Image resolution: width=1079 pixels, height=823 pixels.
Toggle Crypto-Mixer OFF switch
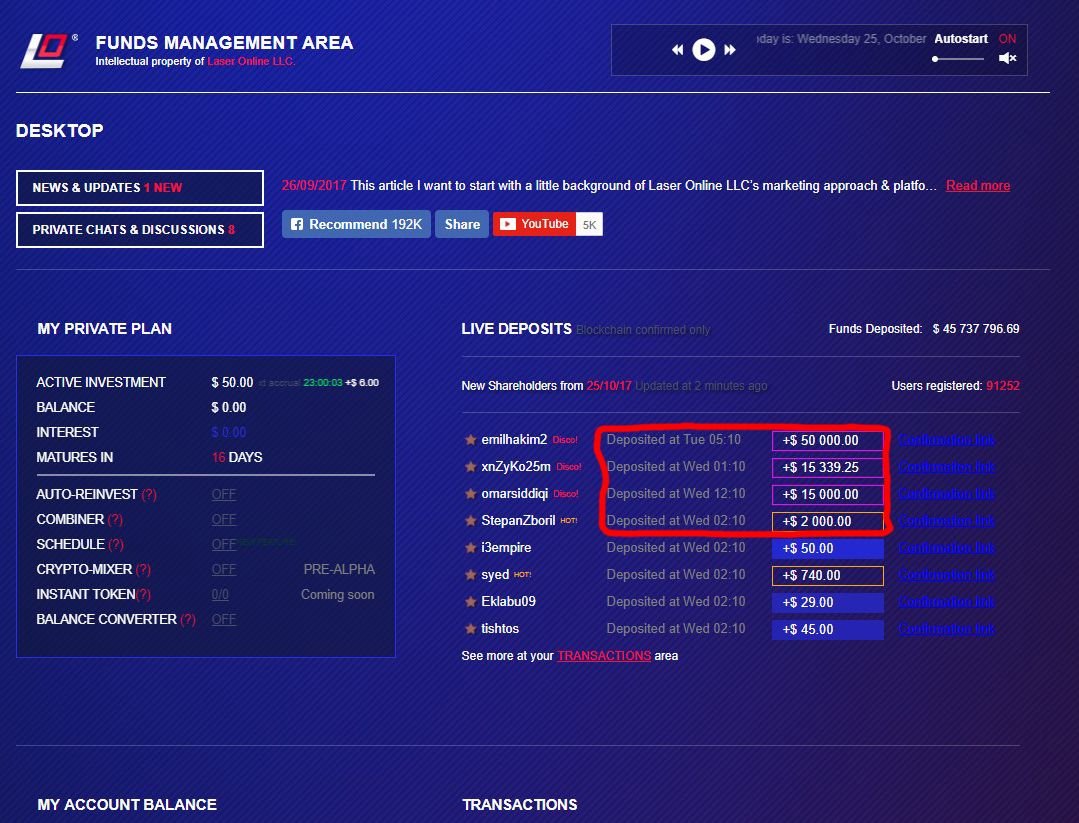pos(224,570)
